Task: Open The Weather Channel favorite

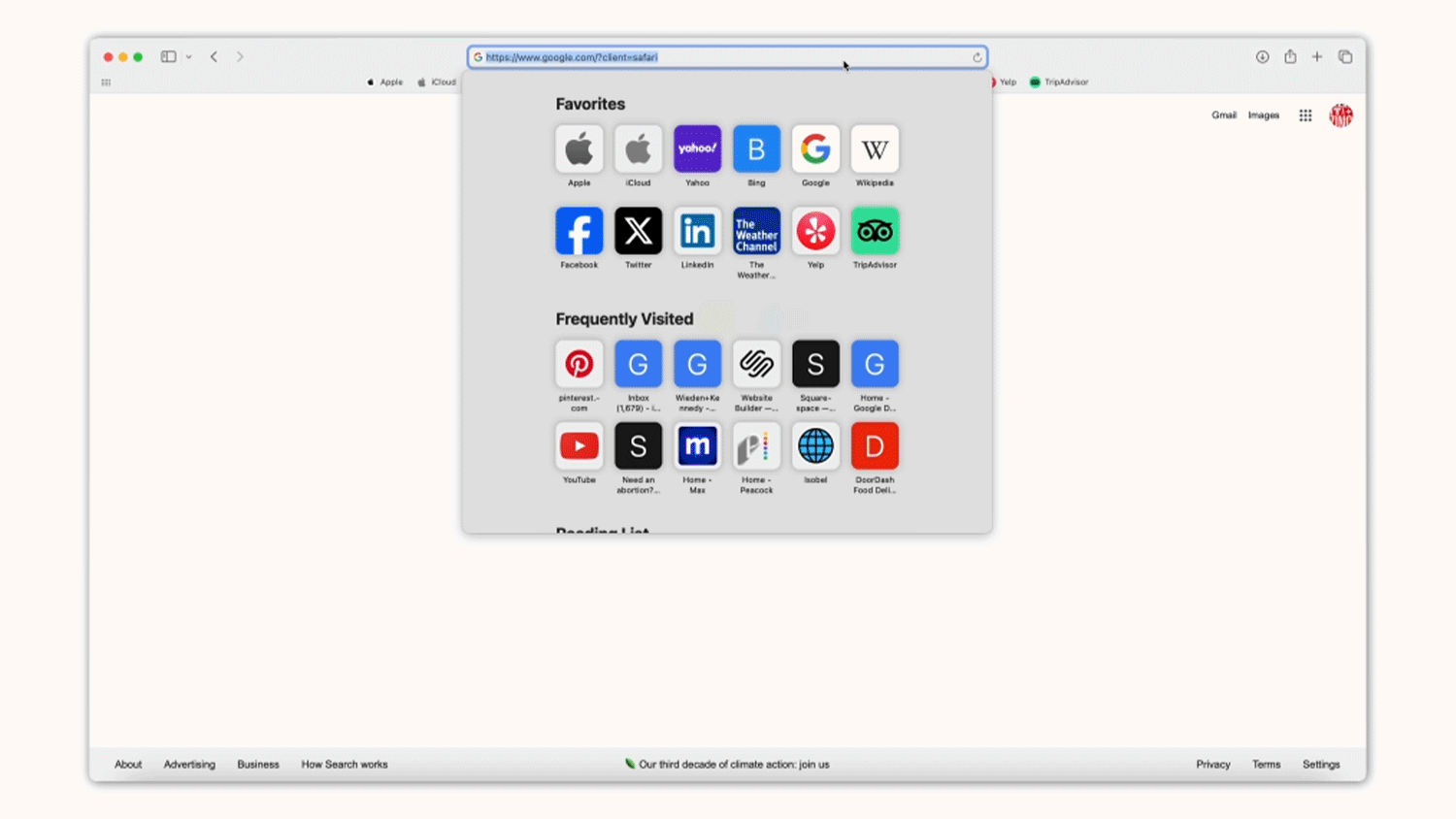Action: pyautogui.click(x=757, y=231)
